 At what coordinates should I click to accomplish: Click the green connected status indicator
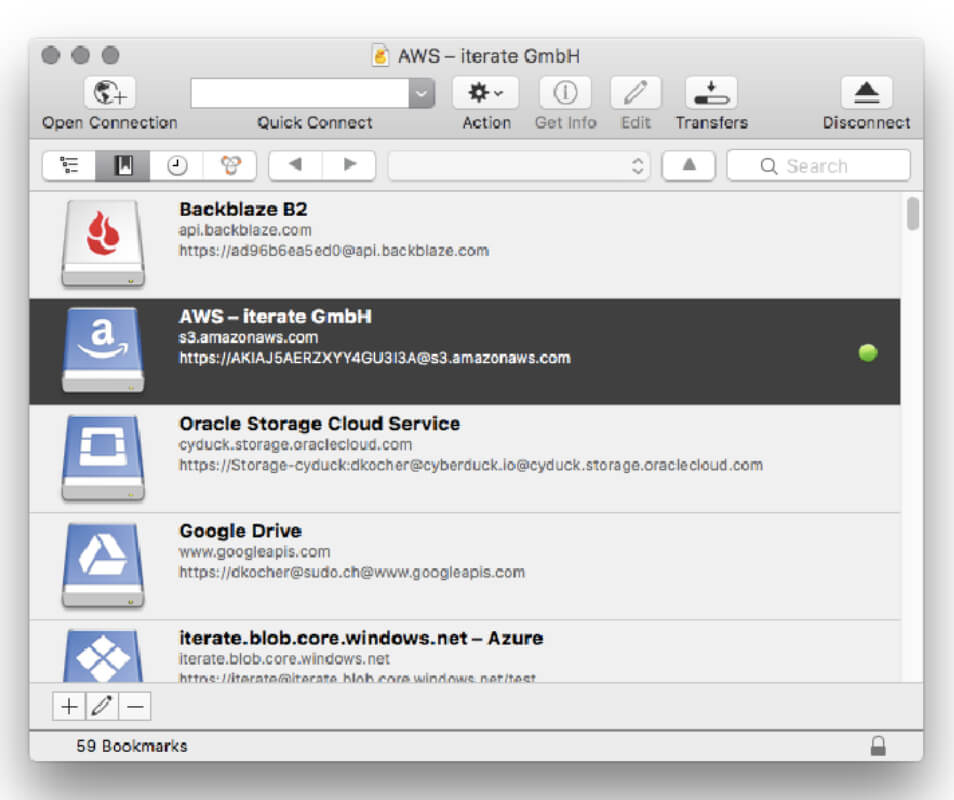868,353
